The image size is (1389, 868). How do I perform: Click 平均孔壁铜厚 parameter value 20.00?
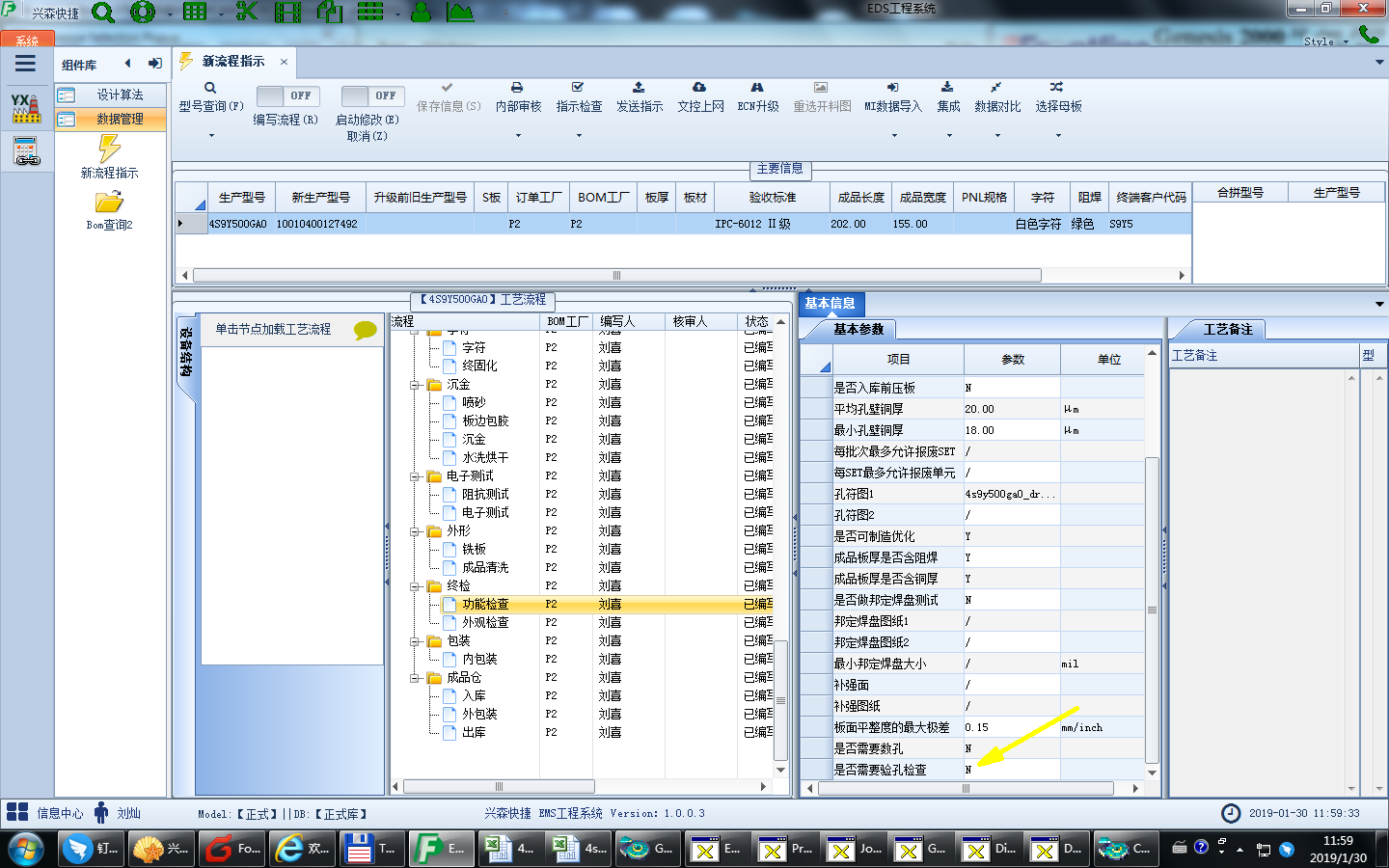[1012, 409]
